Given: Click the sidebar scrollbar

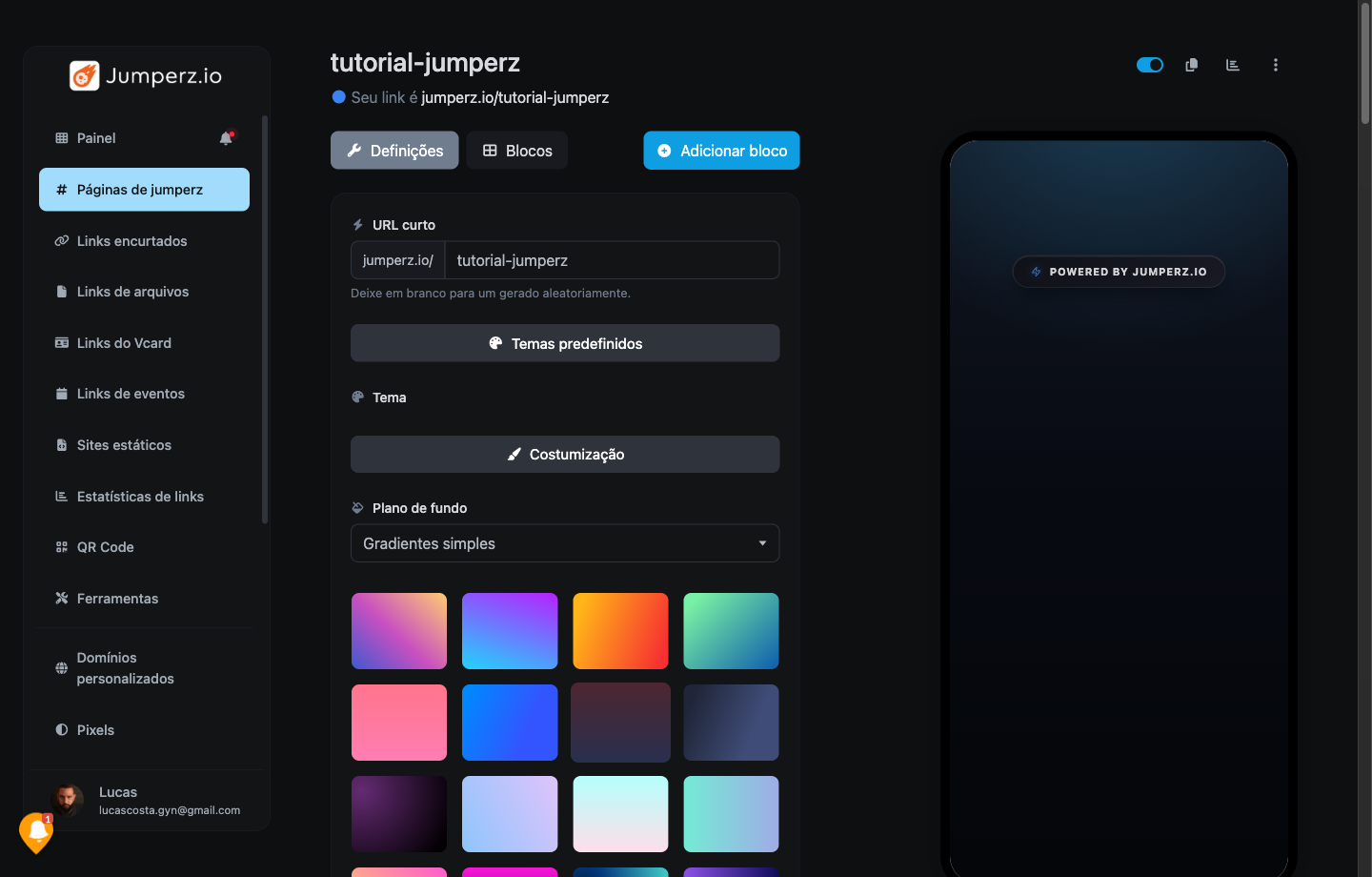Looking at the screenshot, I should coord(265,319).
